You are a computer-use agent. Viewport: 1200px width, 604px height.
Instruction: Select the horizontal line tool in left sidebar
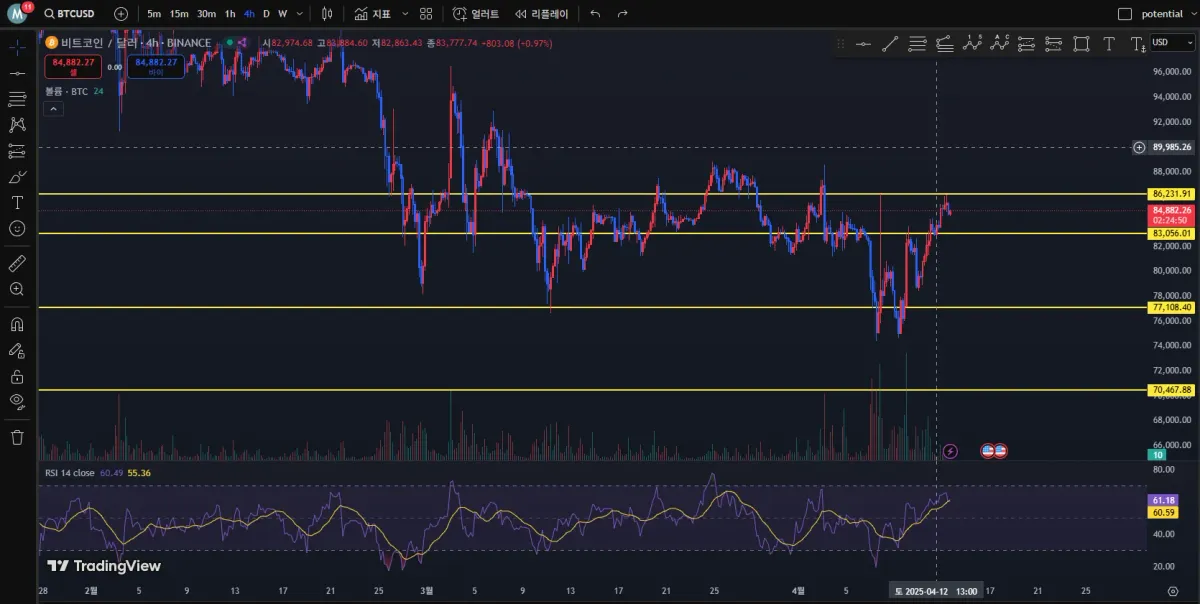[16, 73]
